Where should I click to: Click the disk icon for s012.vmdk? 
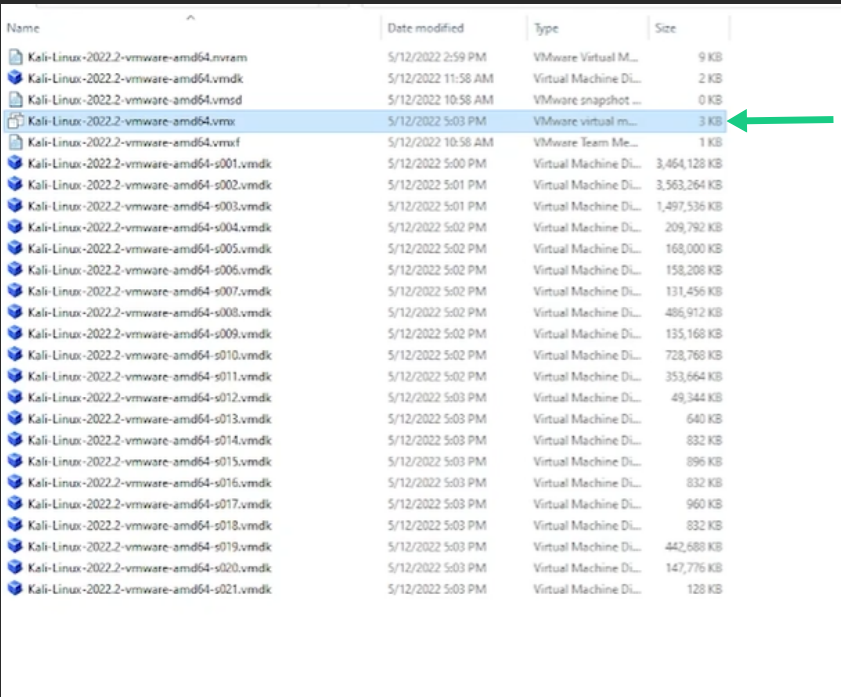[x=16, y=397]
